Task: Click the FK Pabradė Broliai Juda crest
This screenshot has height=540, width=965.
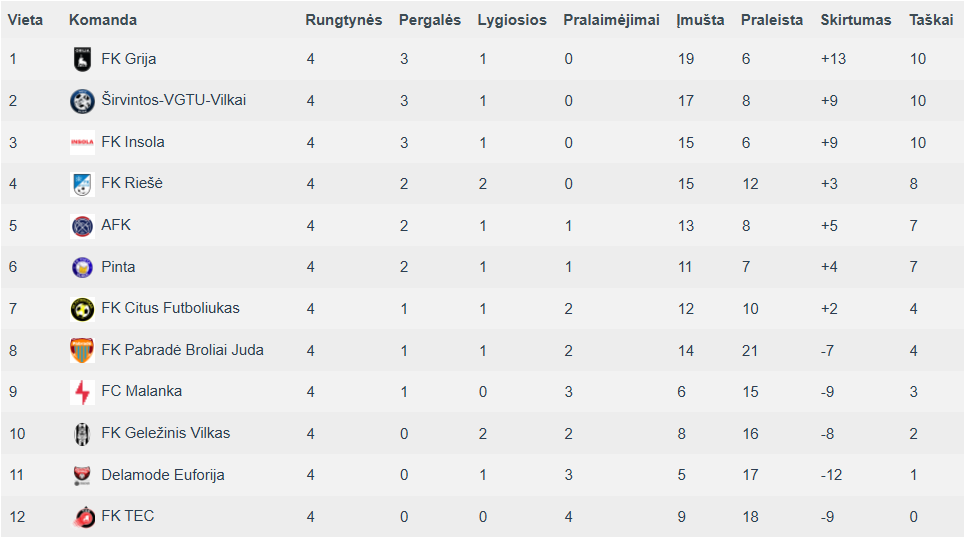Action: 82,350
